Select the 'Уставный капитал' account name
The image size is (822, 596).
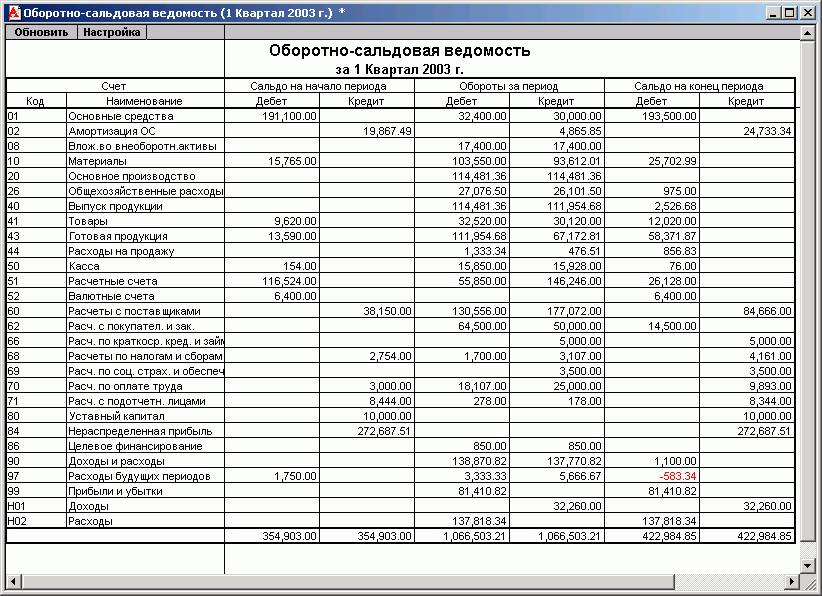[x=116, y=417]
